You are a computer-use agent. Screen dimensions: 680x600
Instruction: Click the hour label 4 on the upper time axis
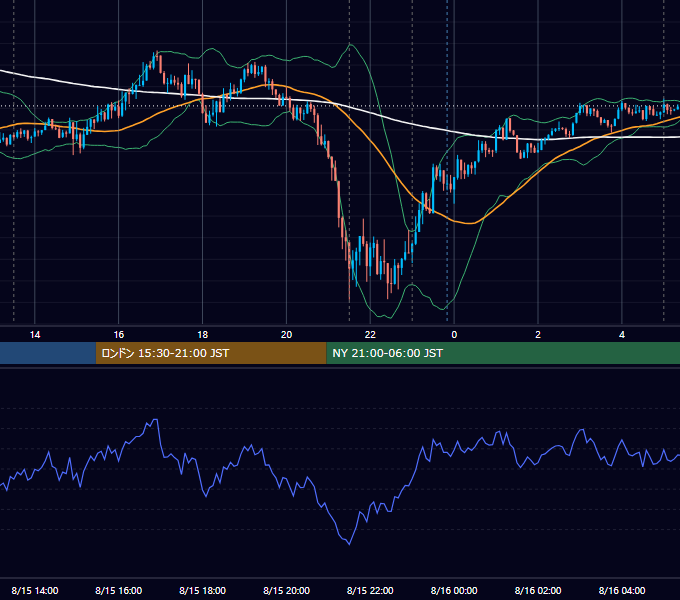click(622, 335)
